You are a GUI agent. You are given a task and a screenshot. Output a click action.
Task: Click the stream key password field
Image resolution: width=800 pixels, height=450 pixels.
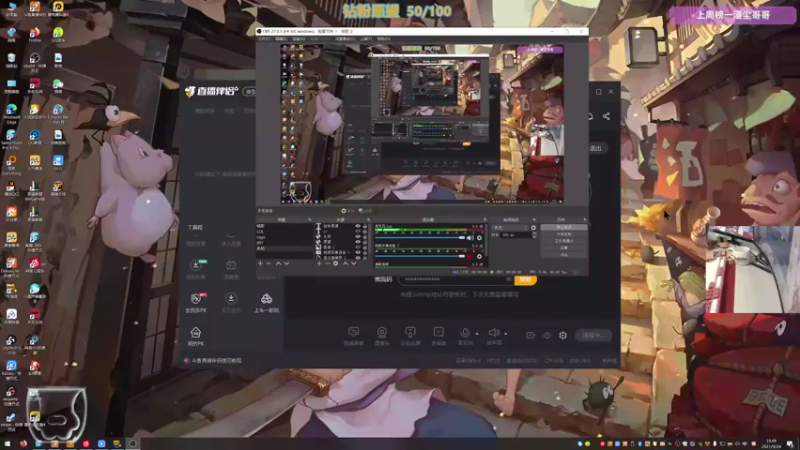point(454,279)
